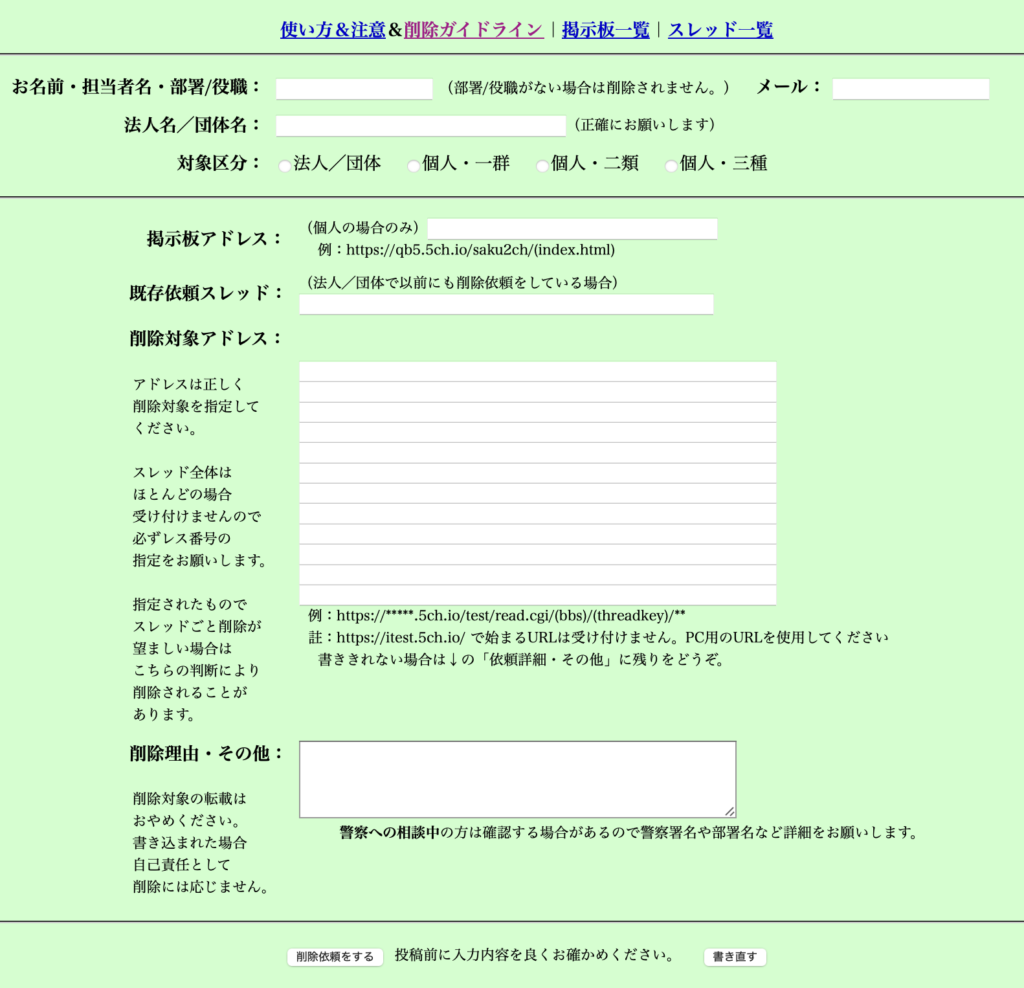
Task: Select the 個人・三種 radio option
Action: pyautogui.click(x=670, y=165)
